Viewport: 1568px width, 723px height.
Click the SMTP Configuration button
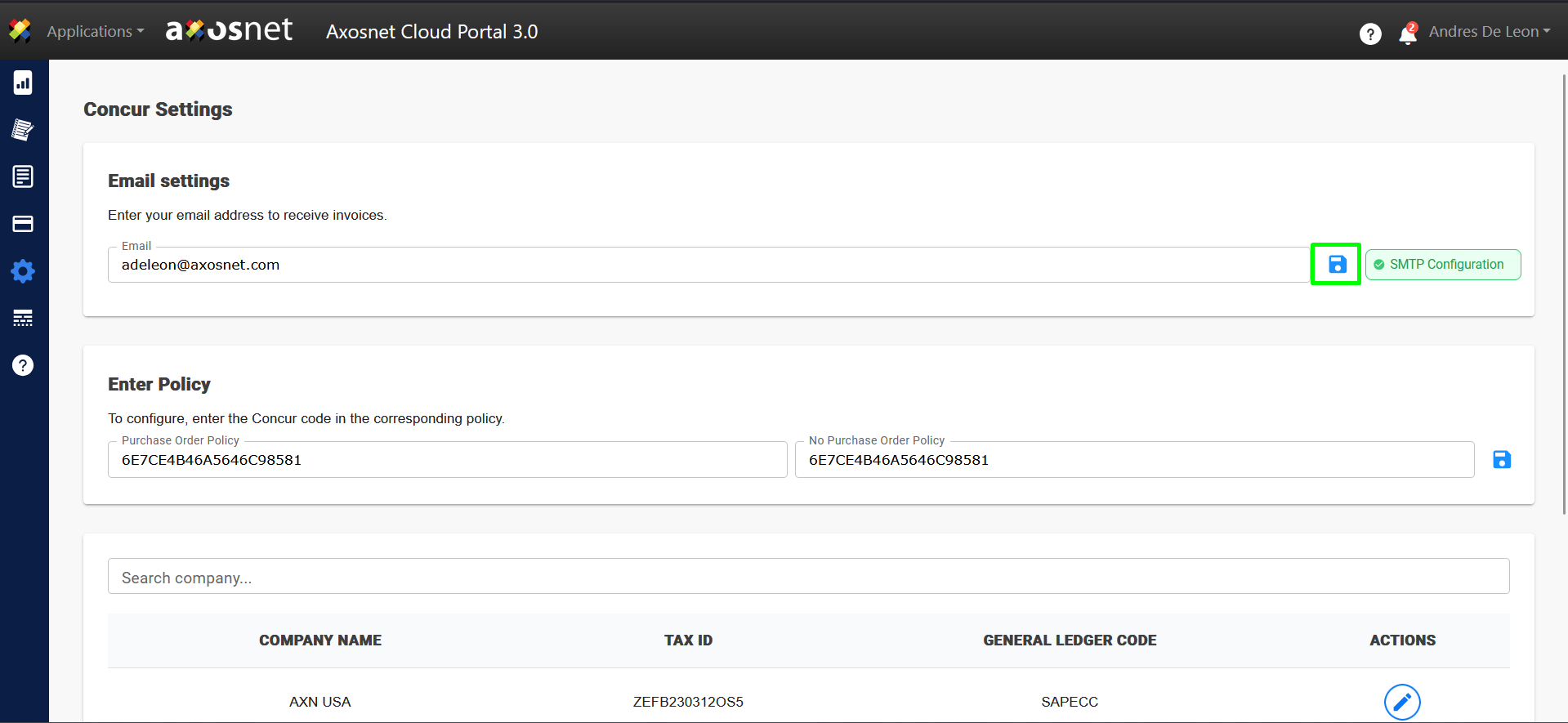(1442, 265)
